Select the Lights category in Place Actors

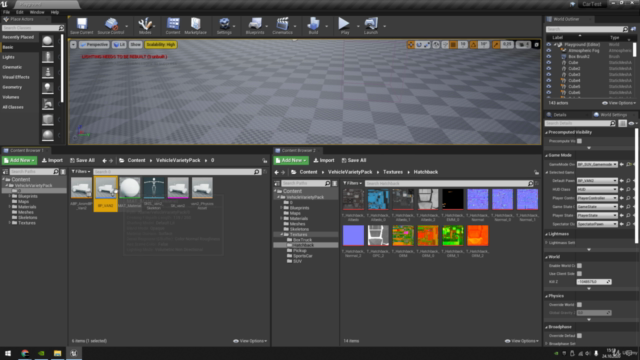click(x=9, y=57)
